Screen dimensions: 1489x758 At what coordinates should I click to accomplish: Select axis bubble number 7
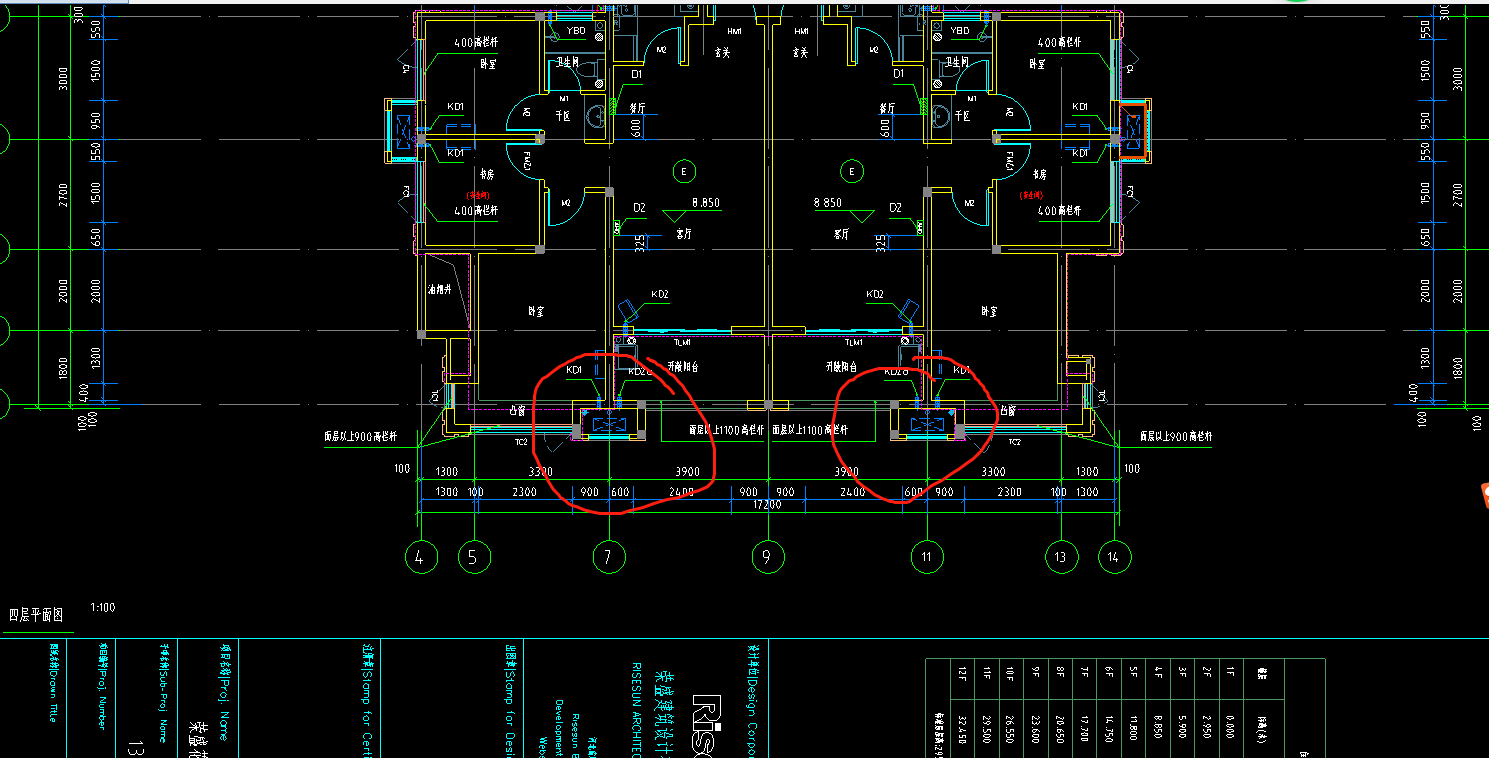coord(607,558)
